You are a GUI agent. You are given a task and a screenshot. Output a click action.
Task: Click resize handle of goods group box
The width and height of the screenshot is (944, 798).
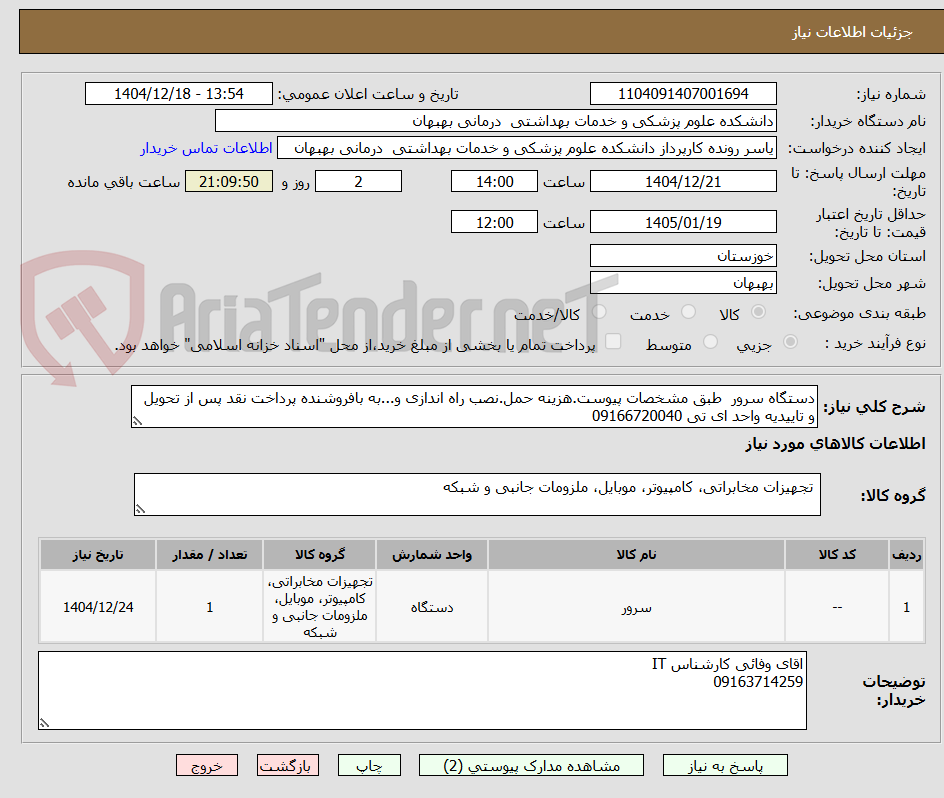tap(140, 510)
